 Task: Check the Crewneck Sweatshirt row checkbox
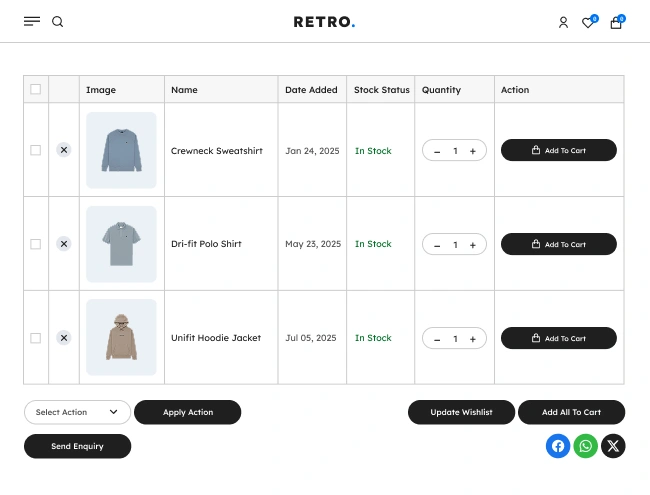(36, 150)
